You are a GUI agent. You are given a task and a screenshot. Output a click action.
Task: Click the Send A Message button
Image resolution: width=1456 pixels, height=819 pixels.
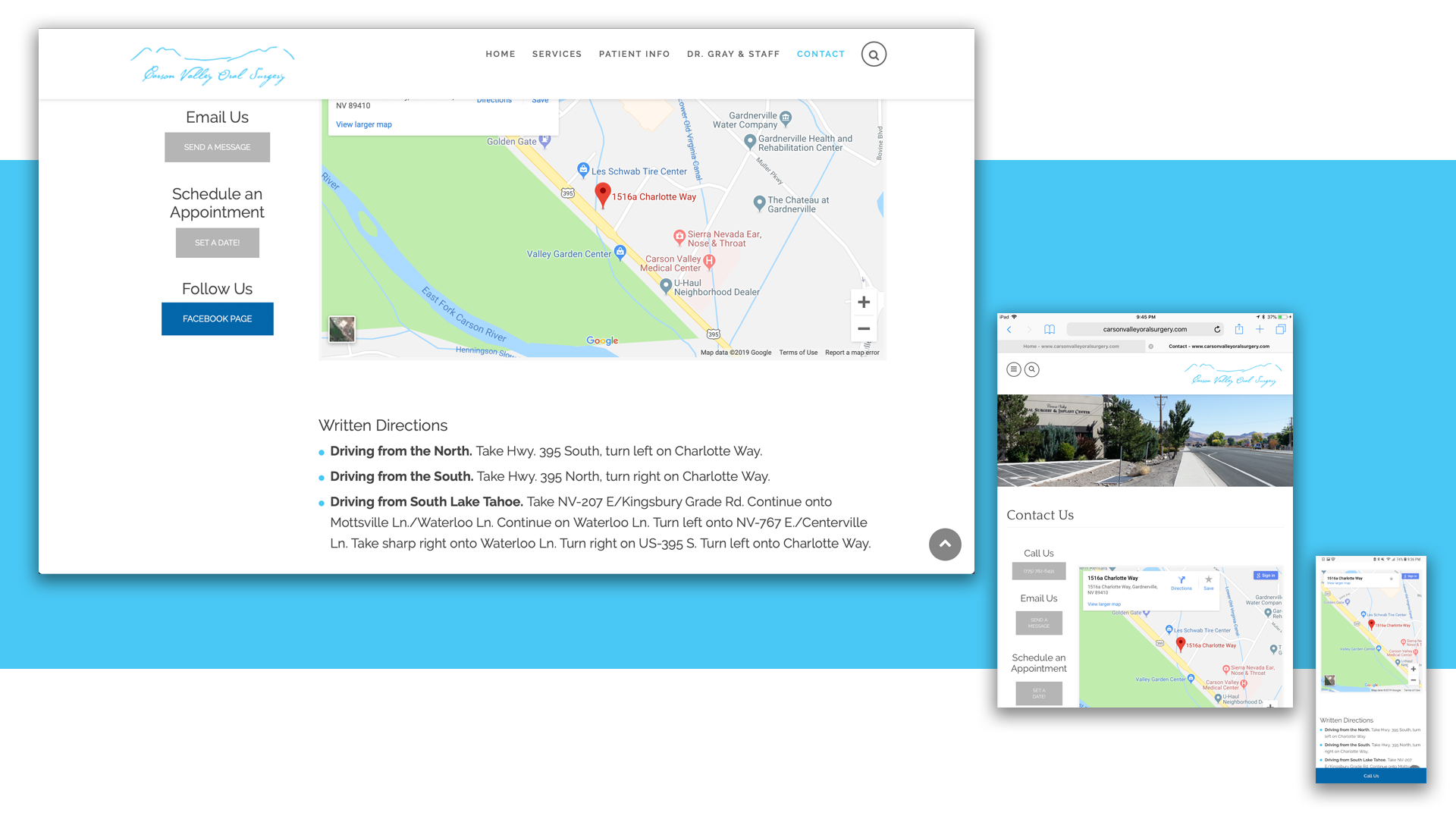(217, 147)
